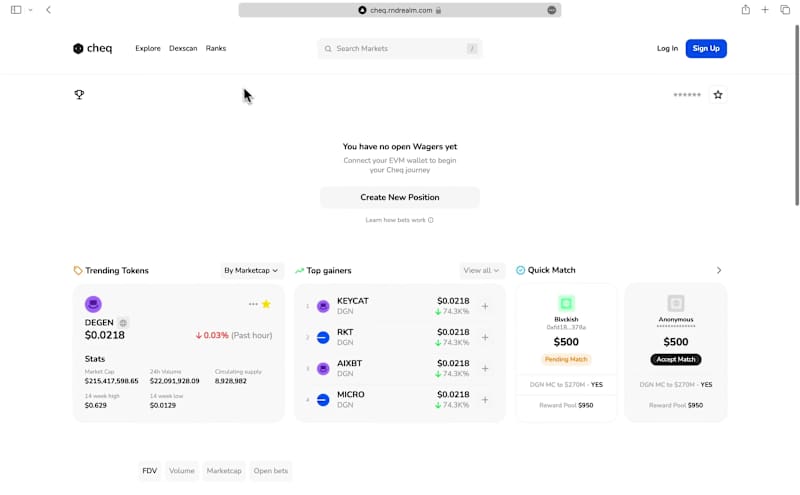This screenshot has height=495, width=800.
Task: Open the View all dropdown
Action: (481, 270)
